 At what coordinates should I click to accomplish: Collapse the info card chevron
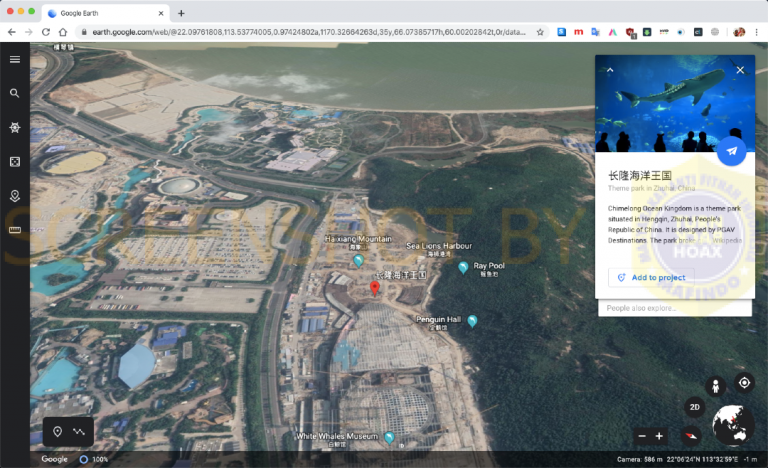[x=610, y=70]
